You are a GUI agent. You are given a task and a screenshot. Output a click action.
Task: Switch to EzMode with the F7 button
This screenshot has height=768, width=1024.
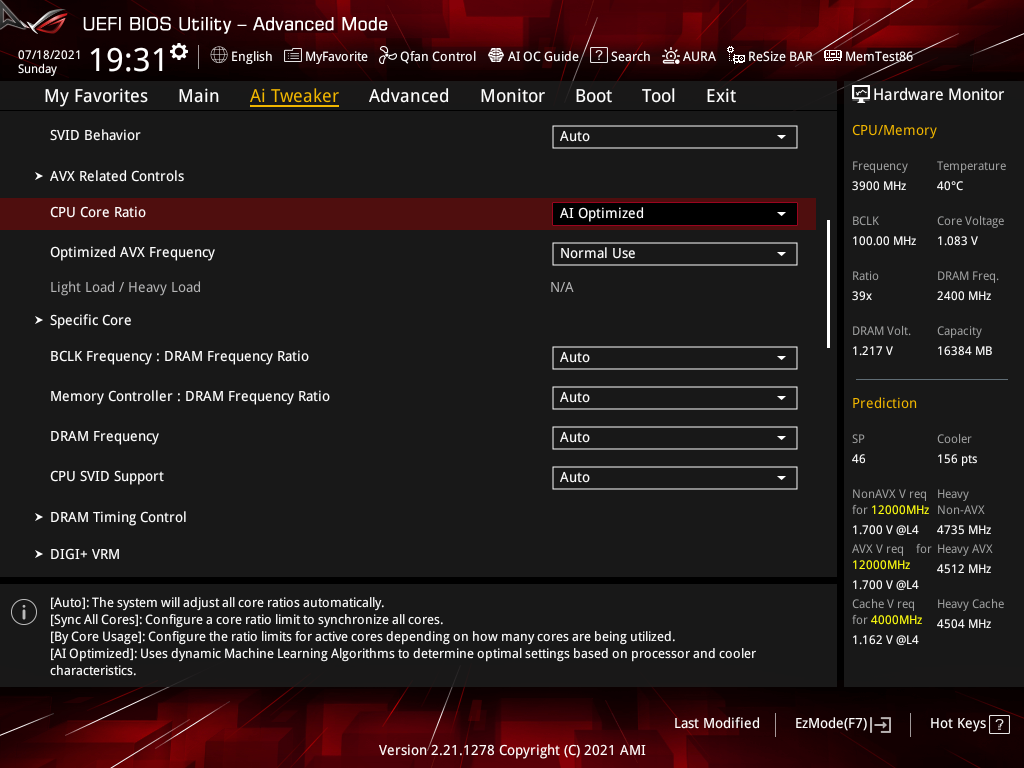(x=842, y=723)
